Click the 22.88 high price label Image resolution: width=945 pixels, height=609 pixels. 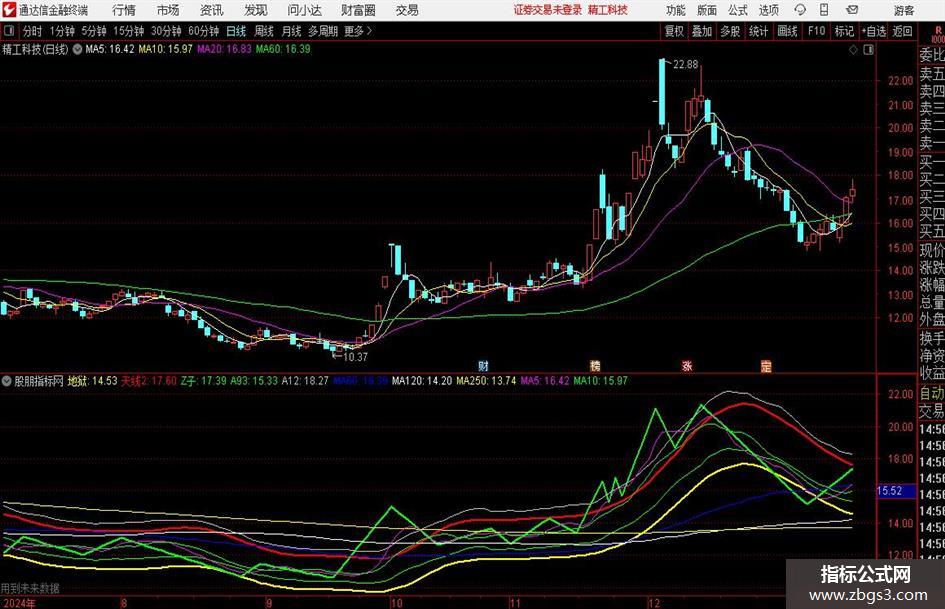pyautogui.click(x=685, y=65)
